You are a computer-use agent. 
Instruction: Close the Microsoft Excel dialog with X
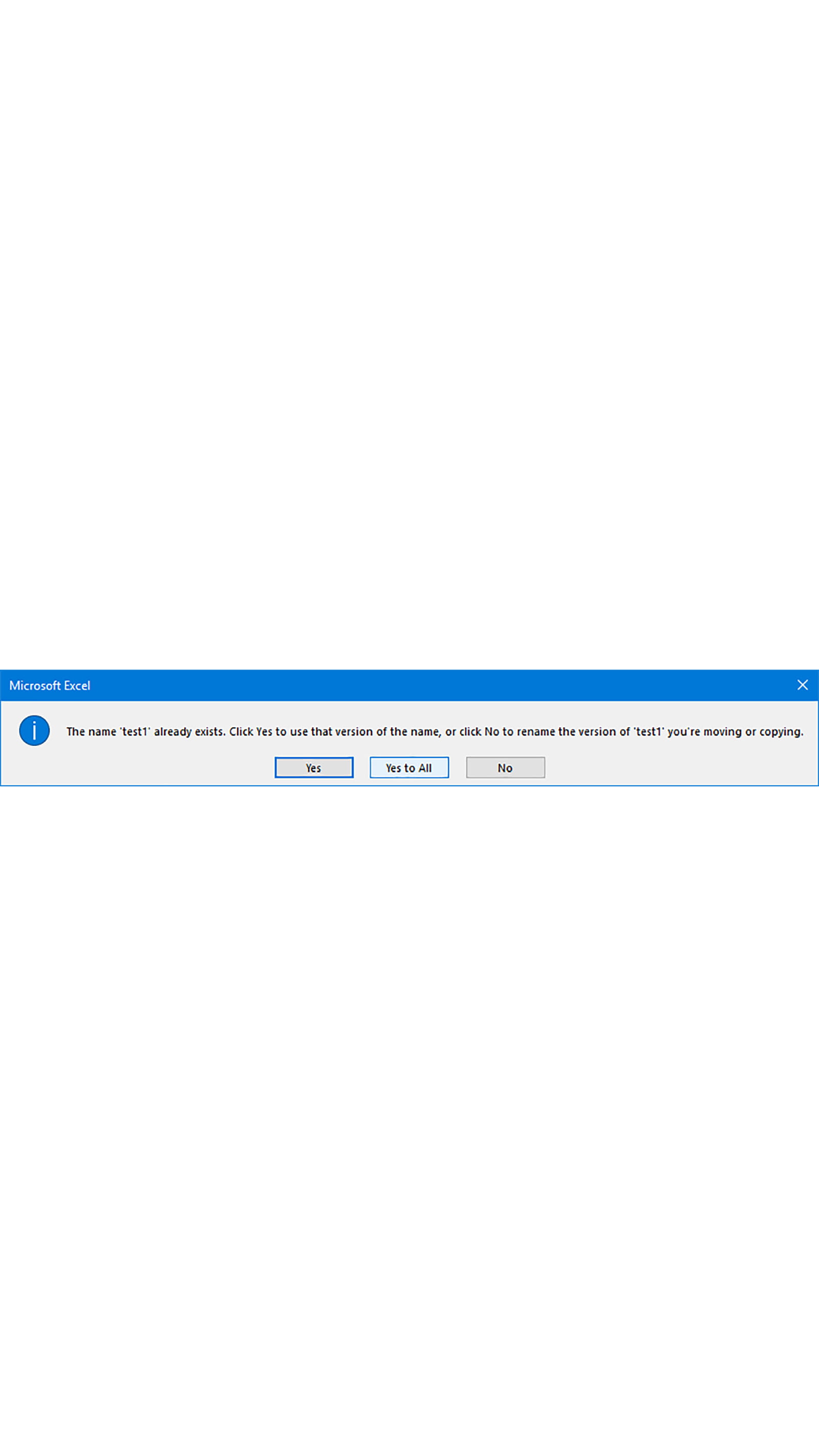pos(802,685)
